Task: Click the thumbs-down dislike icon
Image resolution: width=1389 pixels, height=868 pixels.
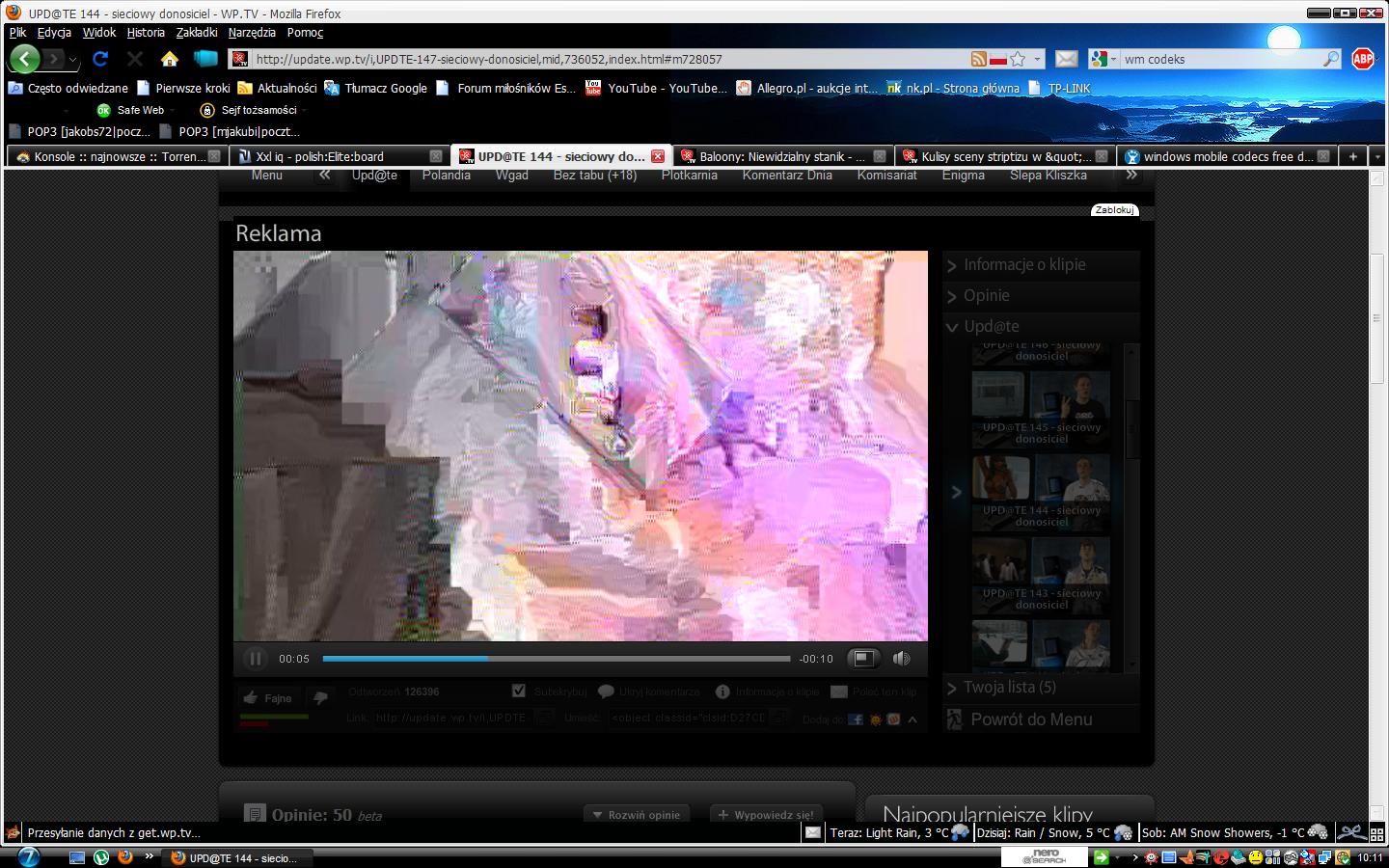Action: (320, 697)
